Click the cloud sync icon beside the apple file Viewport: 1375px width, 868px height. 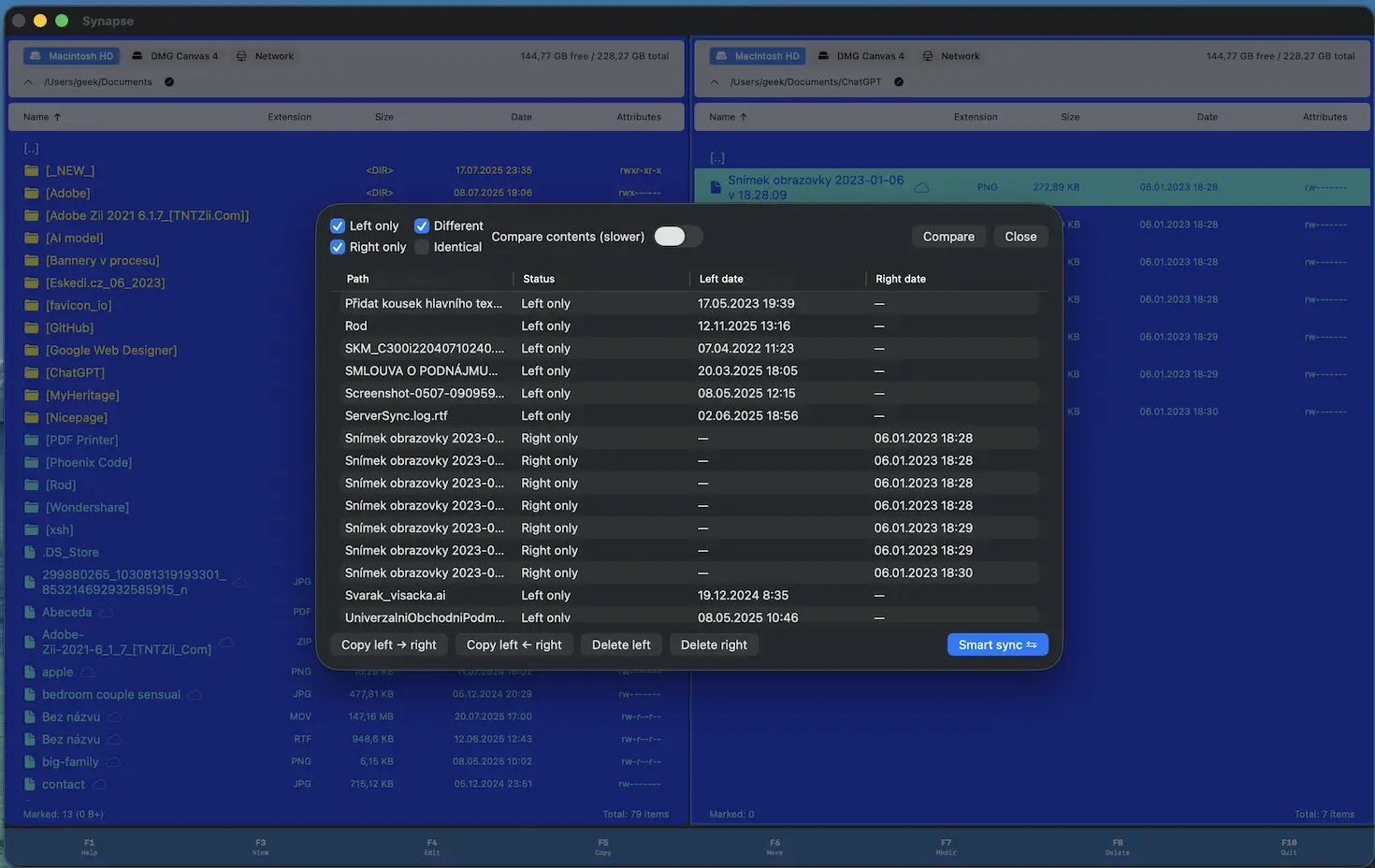(x=87, y=671)
